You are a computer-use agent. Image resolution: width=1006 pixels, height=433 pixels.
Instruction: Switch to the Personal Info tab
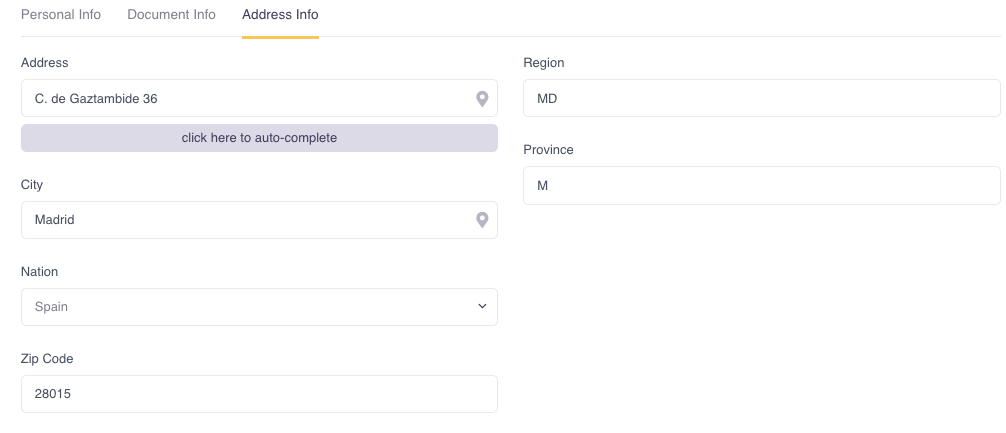click(61, 14)
